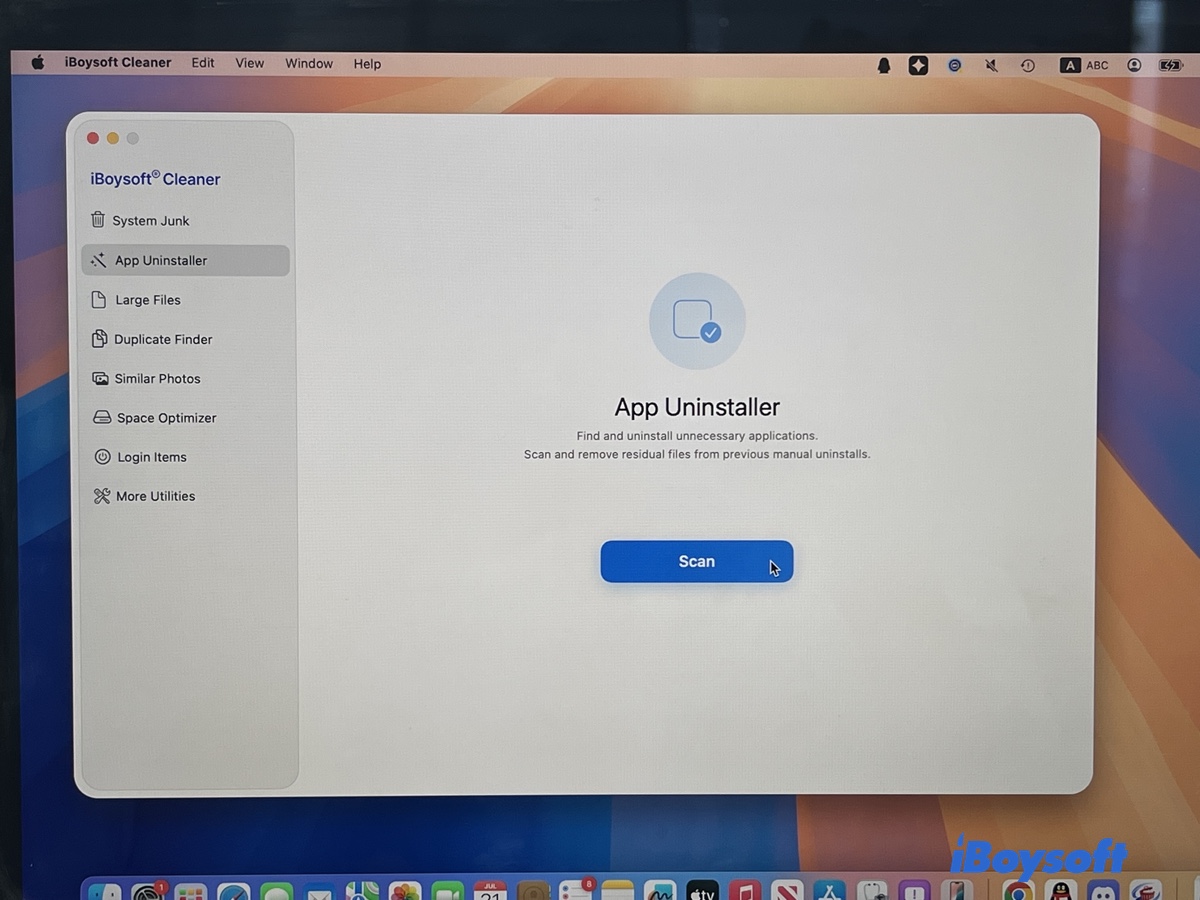The height and width of the screenshot is (900, 1200).
Task: Open Duplicate Finder in the sidebar
Action: pyautogui.click(x=185, y=339)
